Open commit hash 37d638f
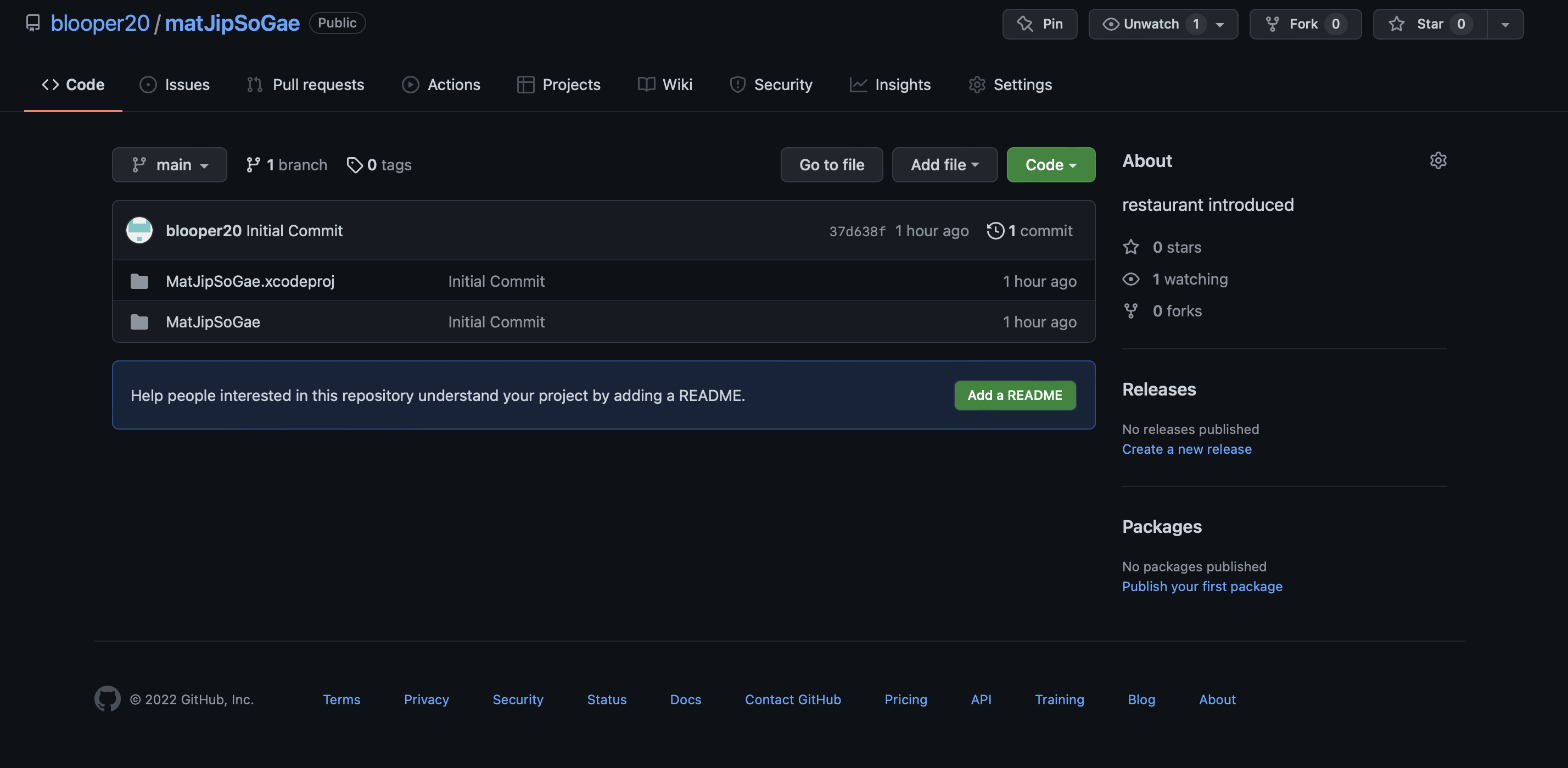Viewport: 1568px width, 768px height. pos(857,231)
